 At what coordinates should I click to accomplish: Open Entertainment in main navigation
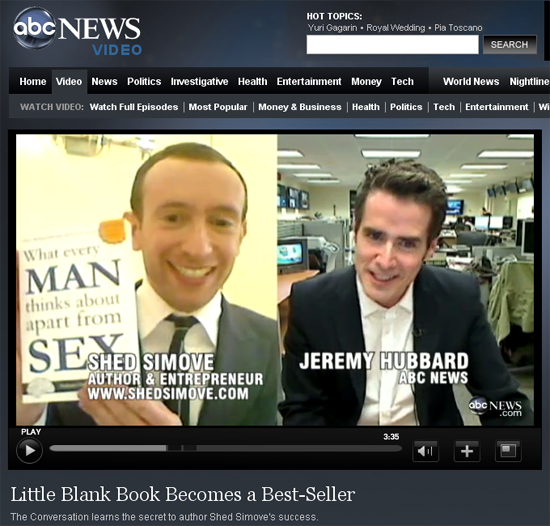pyautogui.click(x=309, y=81)
